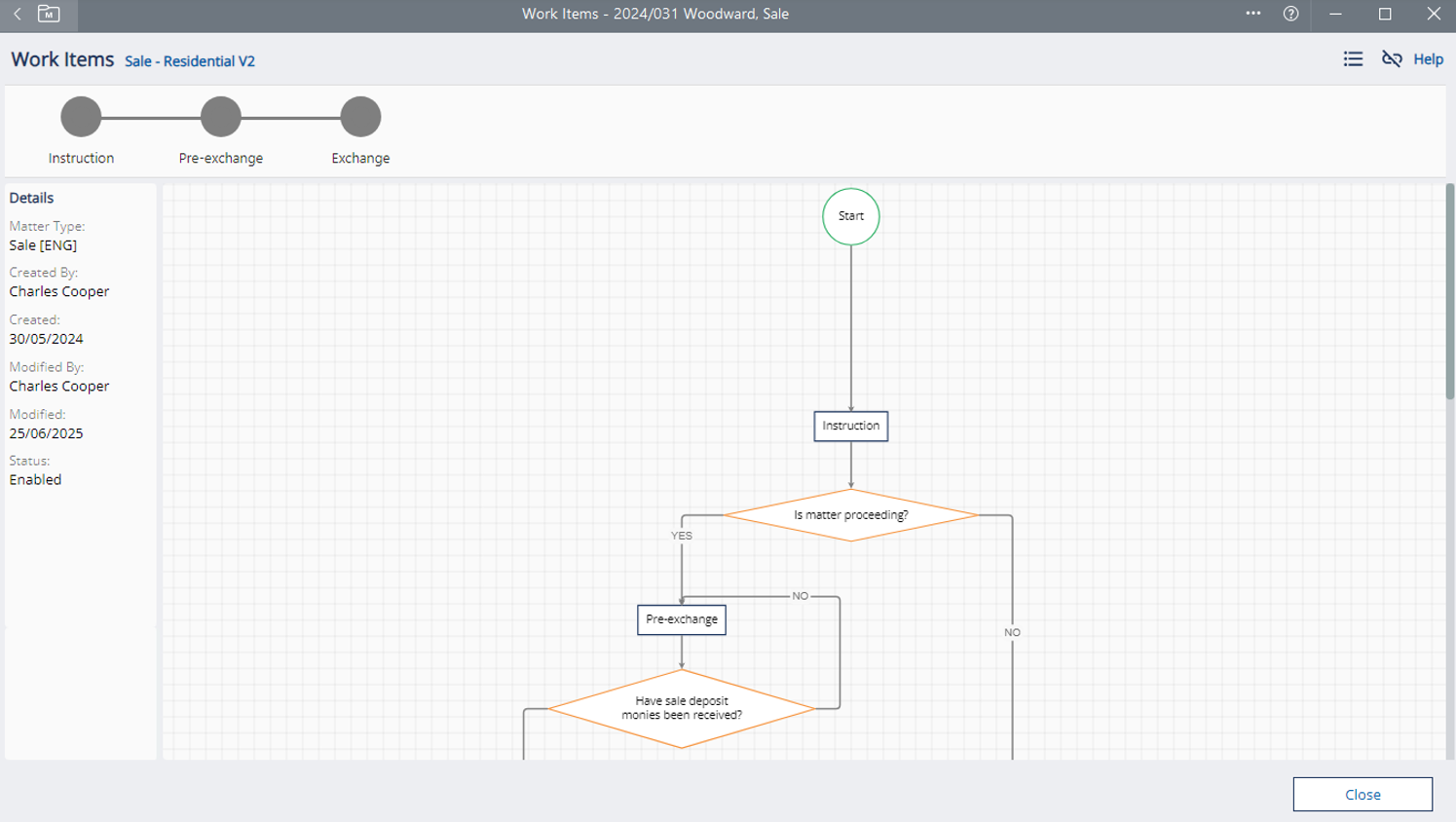Maximize the Work Items window
Screen dimensions: 1456x822
pos(1385,14)
